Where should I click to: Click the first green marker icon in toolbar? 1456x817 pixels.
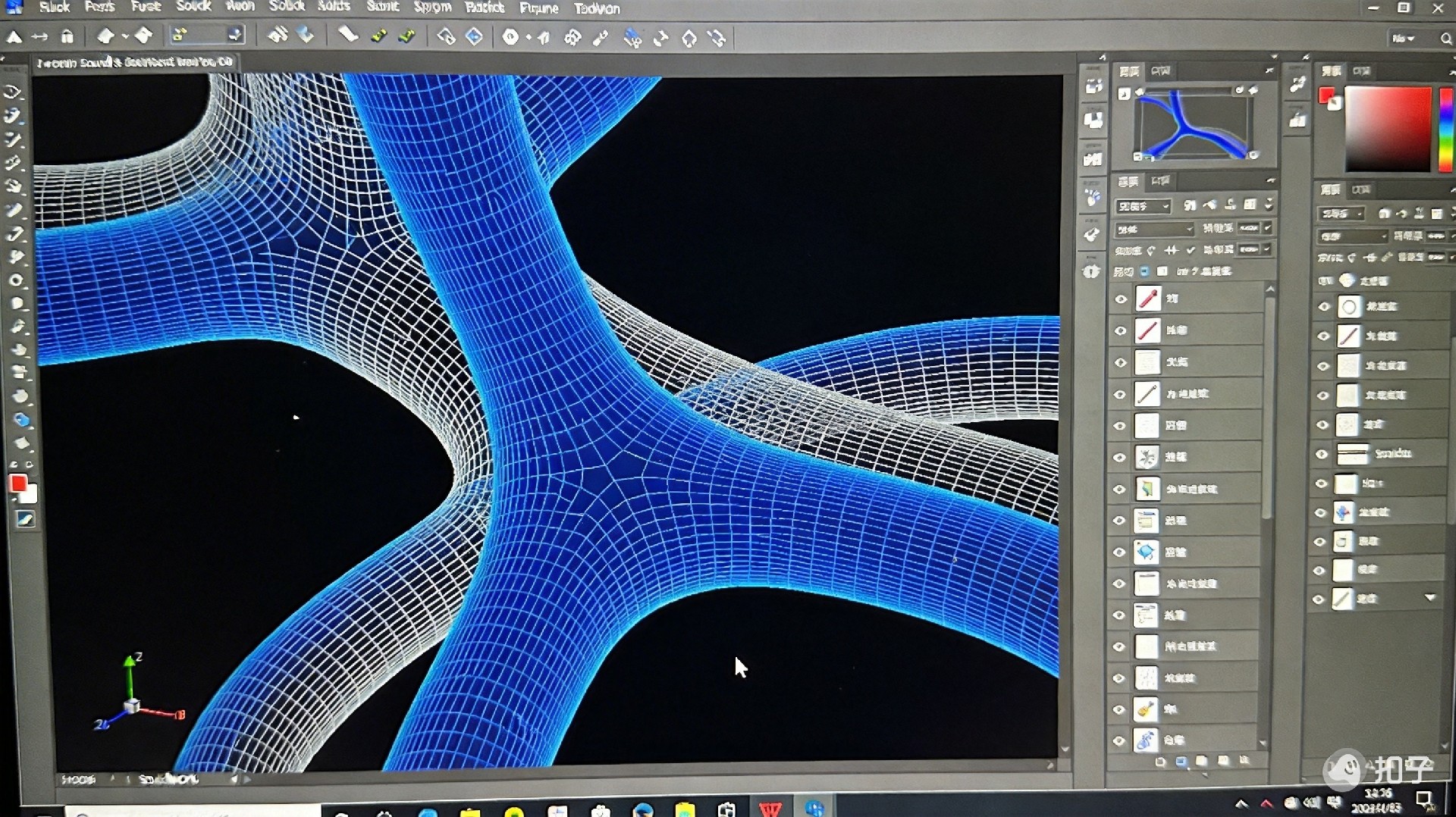378,36
